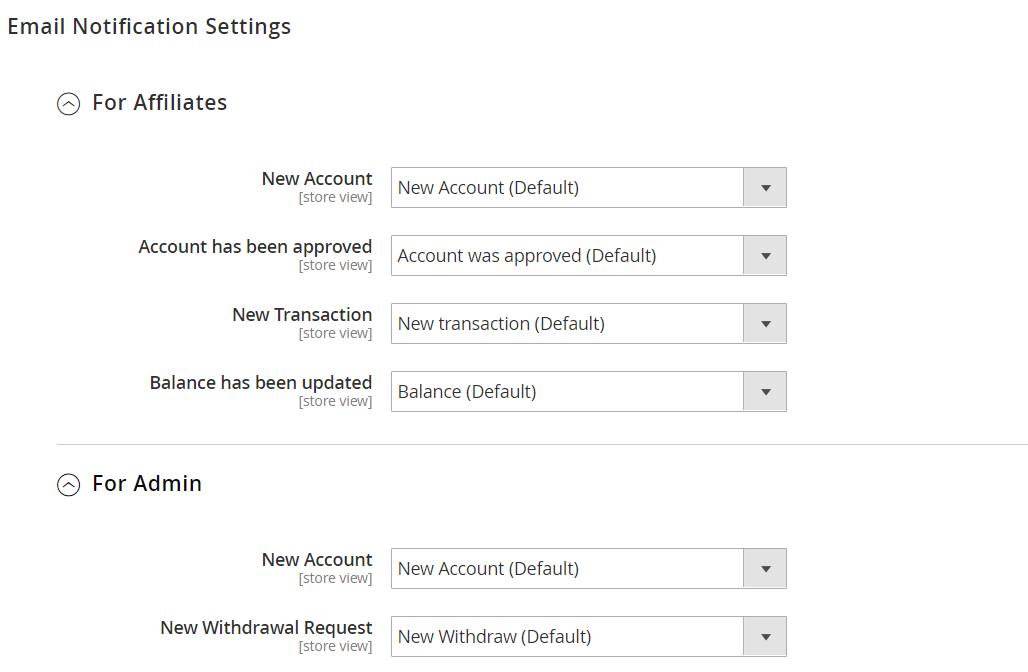The width and height of the screenshot is (1028, 672).
Task: Click the Account has been approved label
Action: (255, 247)
